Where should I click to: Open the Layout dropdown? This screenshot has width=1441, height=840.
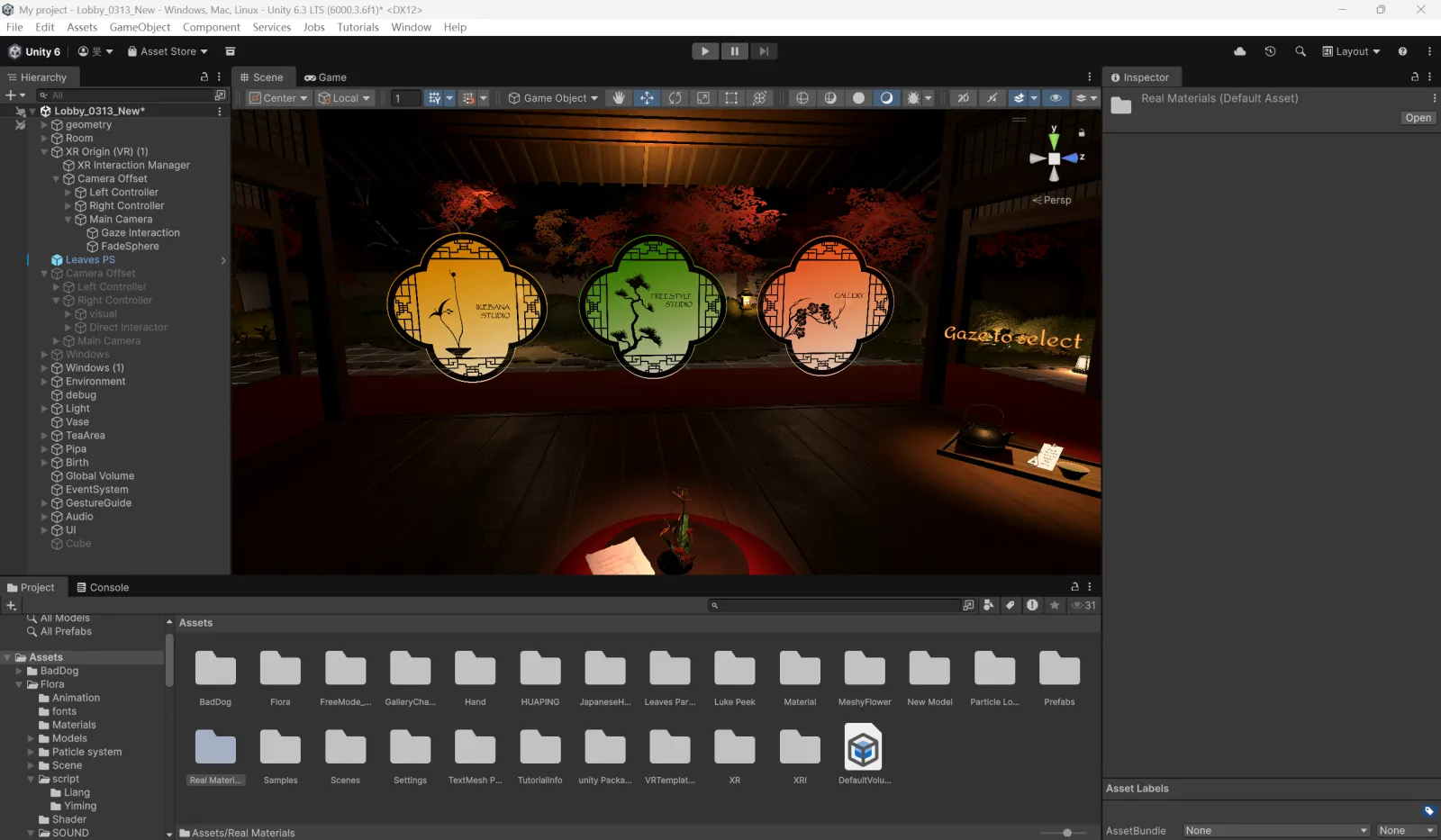(1351, 51)
